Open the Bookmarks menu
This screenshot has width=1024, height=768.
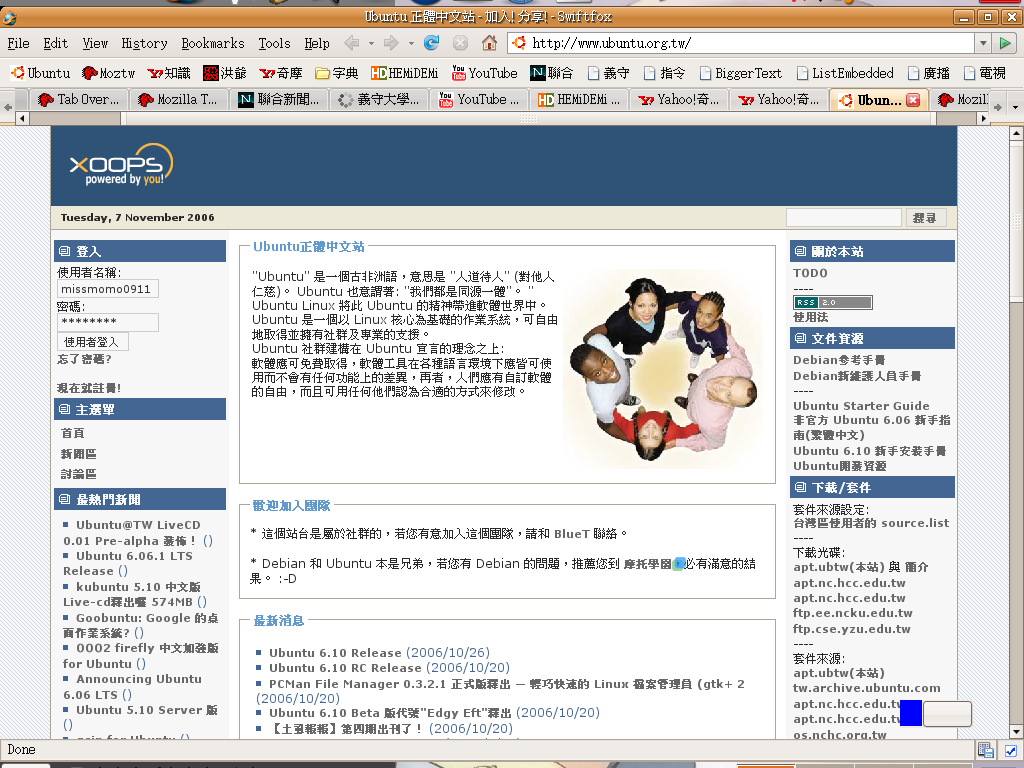coord(212,43)
